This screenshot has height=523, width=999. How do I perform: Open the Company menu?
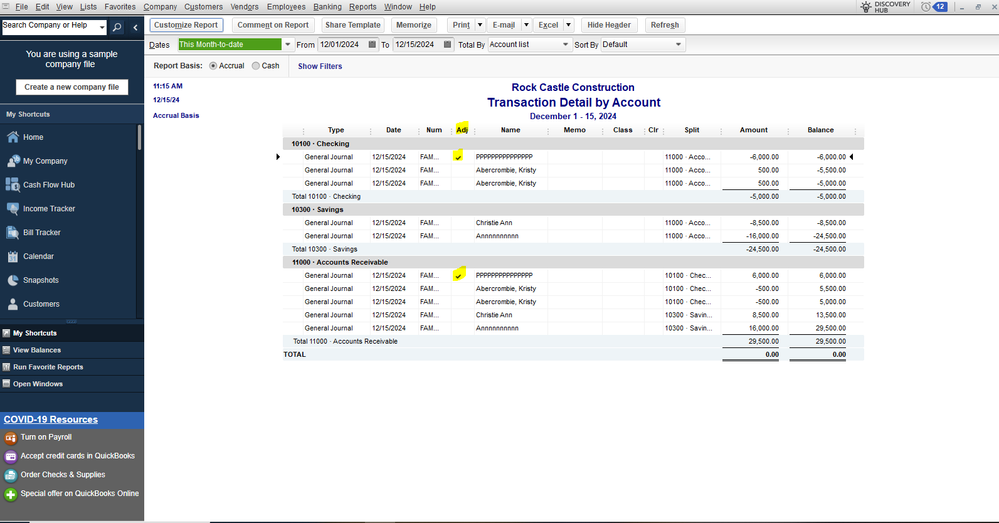(x=160, y=7)
